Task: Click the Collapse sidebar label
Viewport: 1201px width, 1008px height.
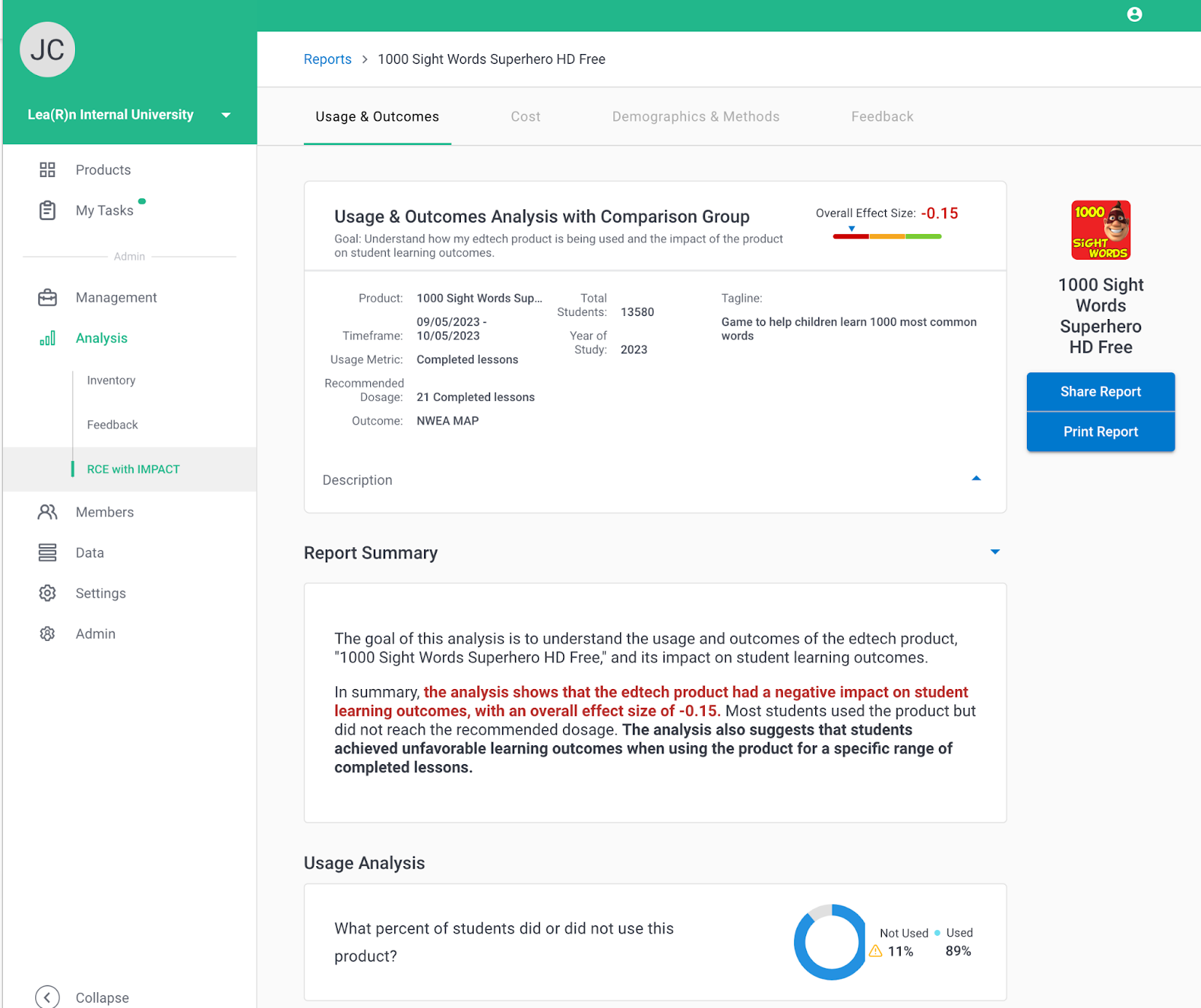Action: (x=102, y=997)
